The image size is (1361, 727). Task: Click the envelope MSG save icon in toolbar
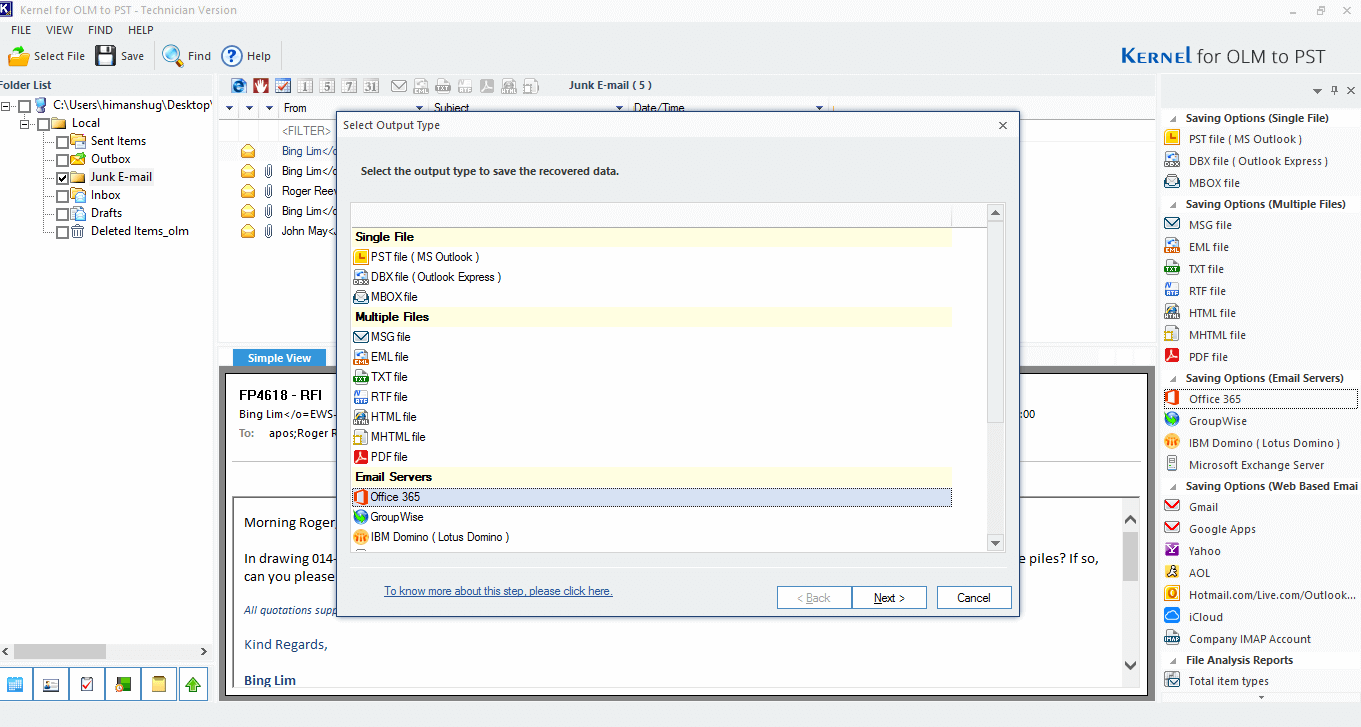tap(399, 86)
